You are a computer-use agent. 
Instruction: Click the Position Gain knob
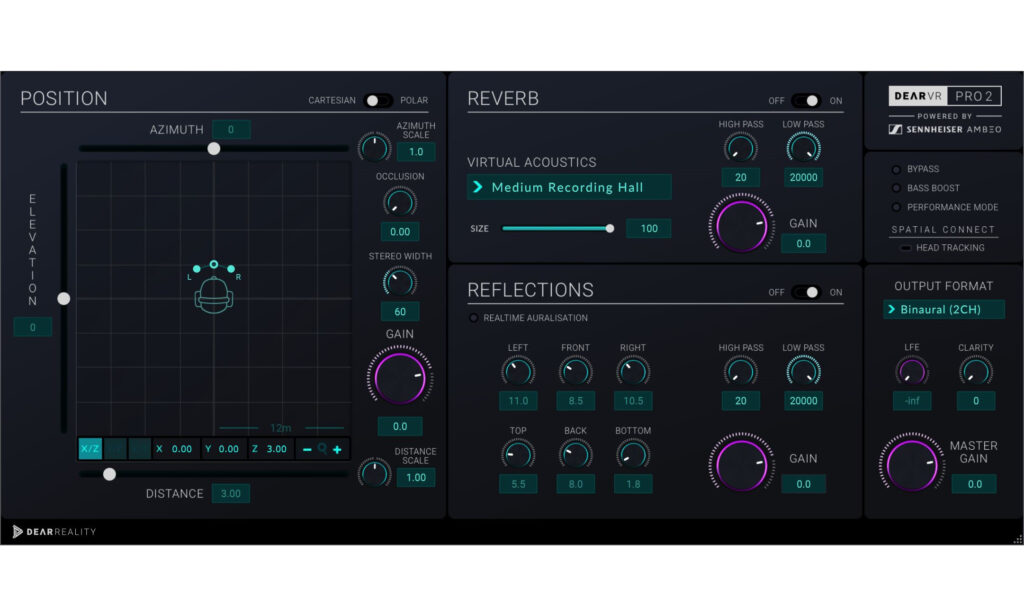(400, 378)
